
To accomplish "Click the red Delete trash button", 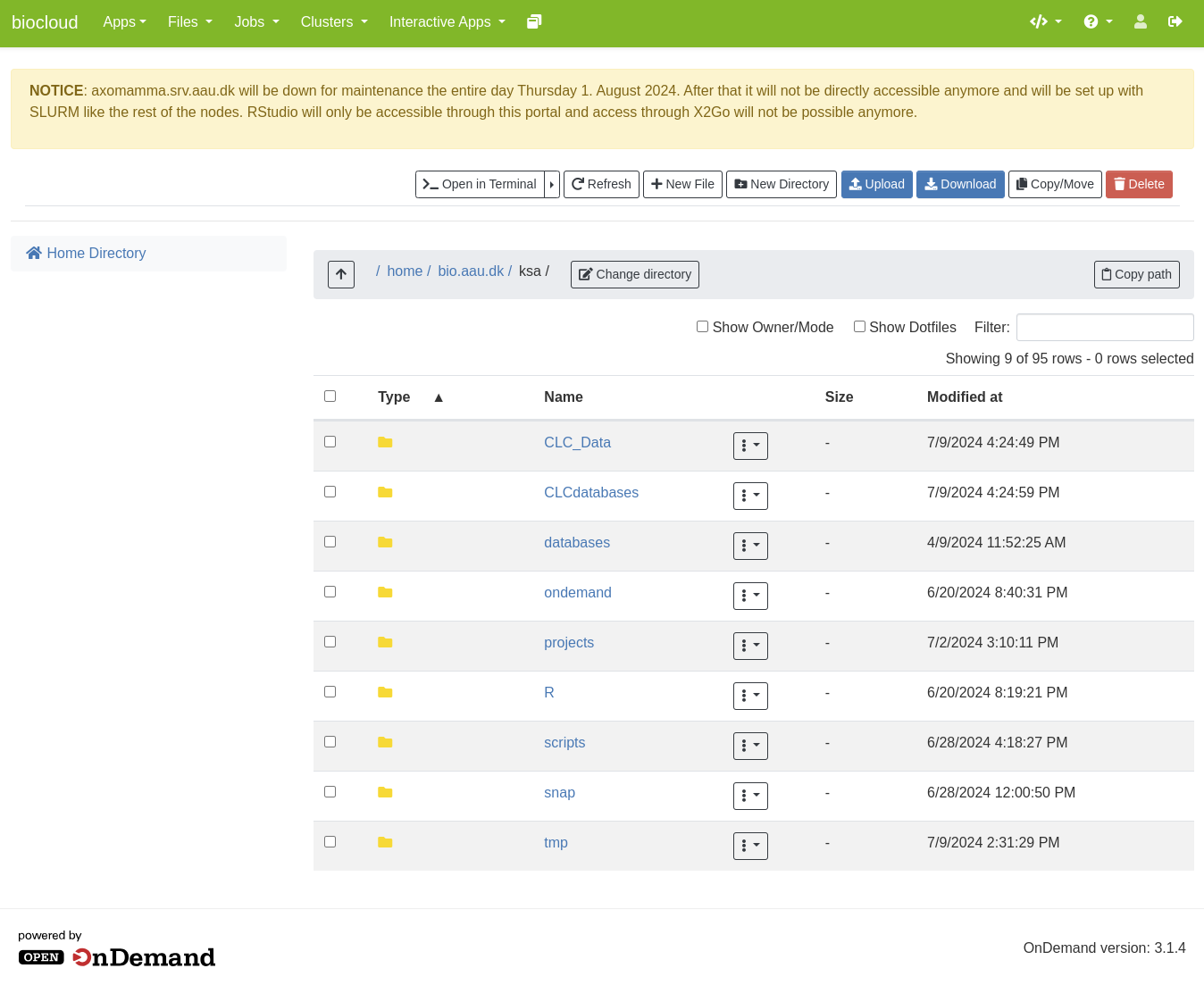I will (x=1139, y=184).
